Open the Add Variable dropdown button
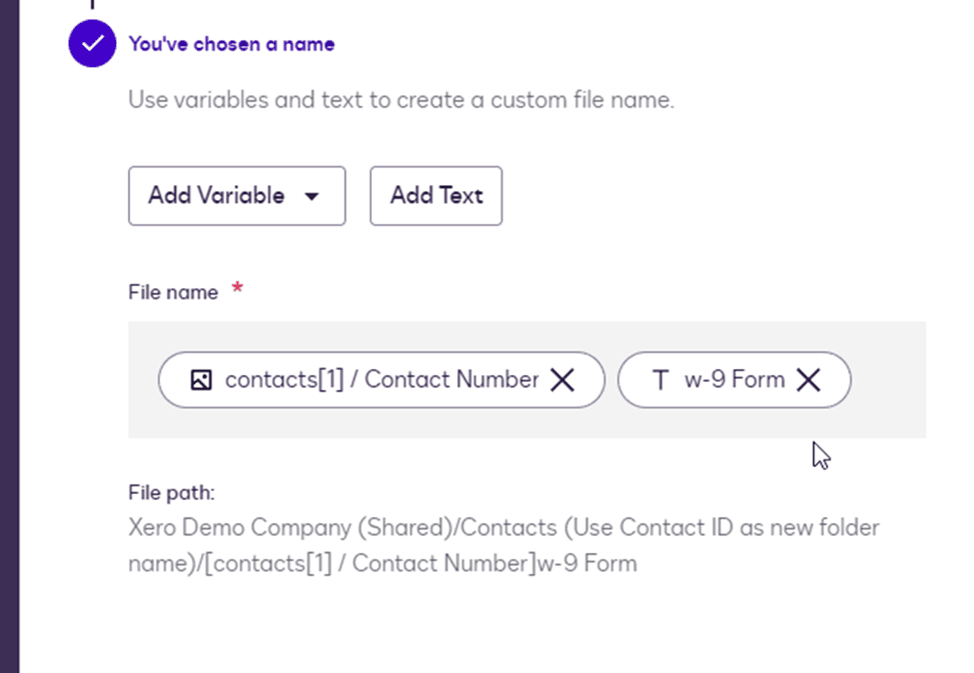This screenshot has width=974, height=673. click(x=236, y=196)
